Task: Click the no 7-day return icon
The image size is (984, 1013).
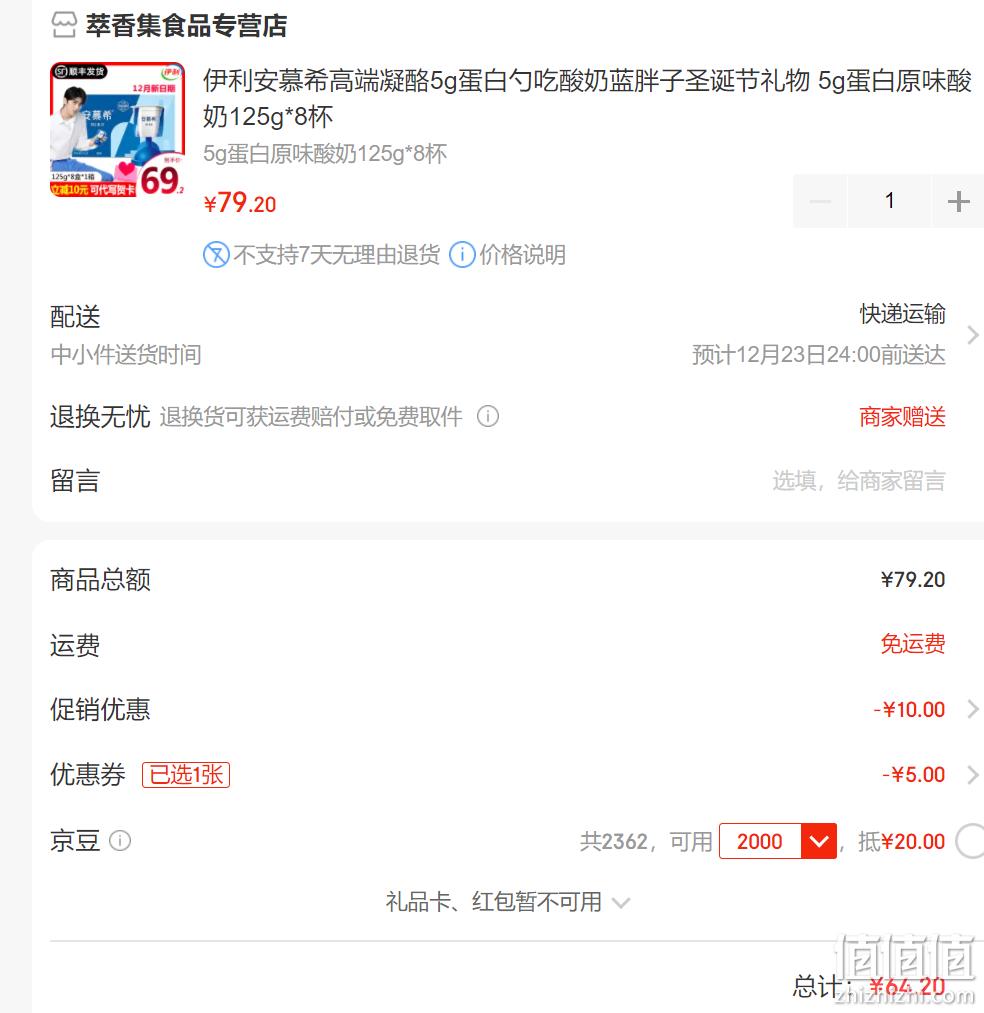Action: (216, 255)
